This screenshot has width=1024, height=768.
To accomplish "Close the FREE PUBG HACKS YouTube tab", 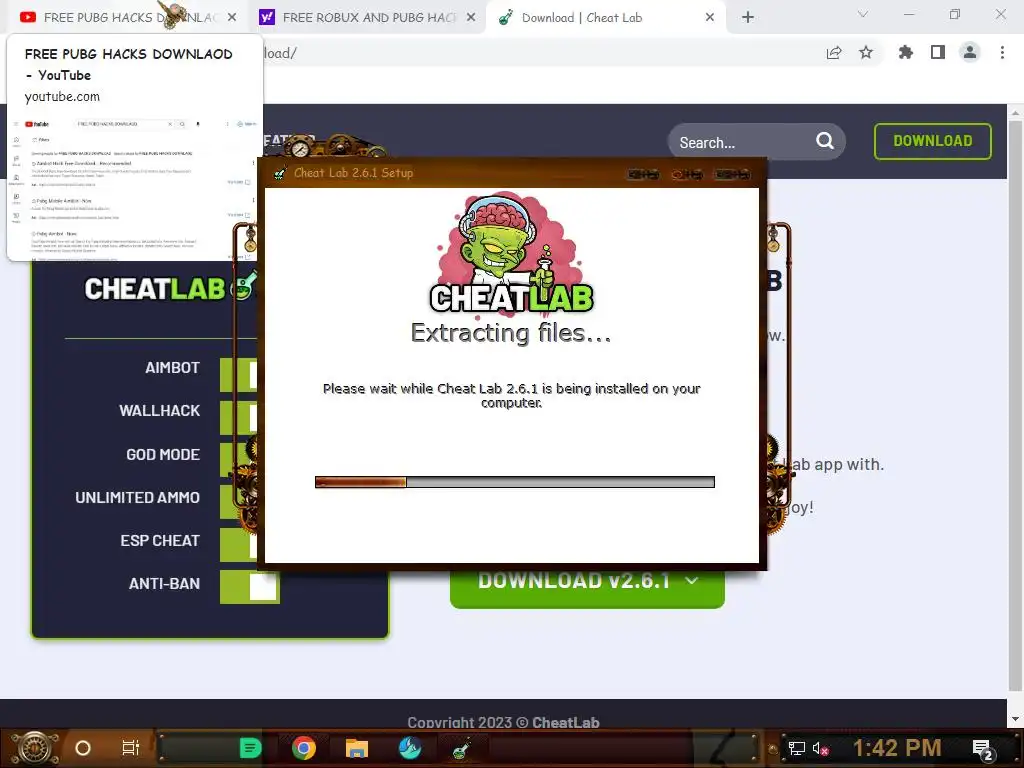I will pyautogui.click(x=232, y=18).
